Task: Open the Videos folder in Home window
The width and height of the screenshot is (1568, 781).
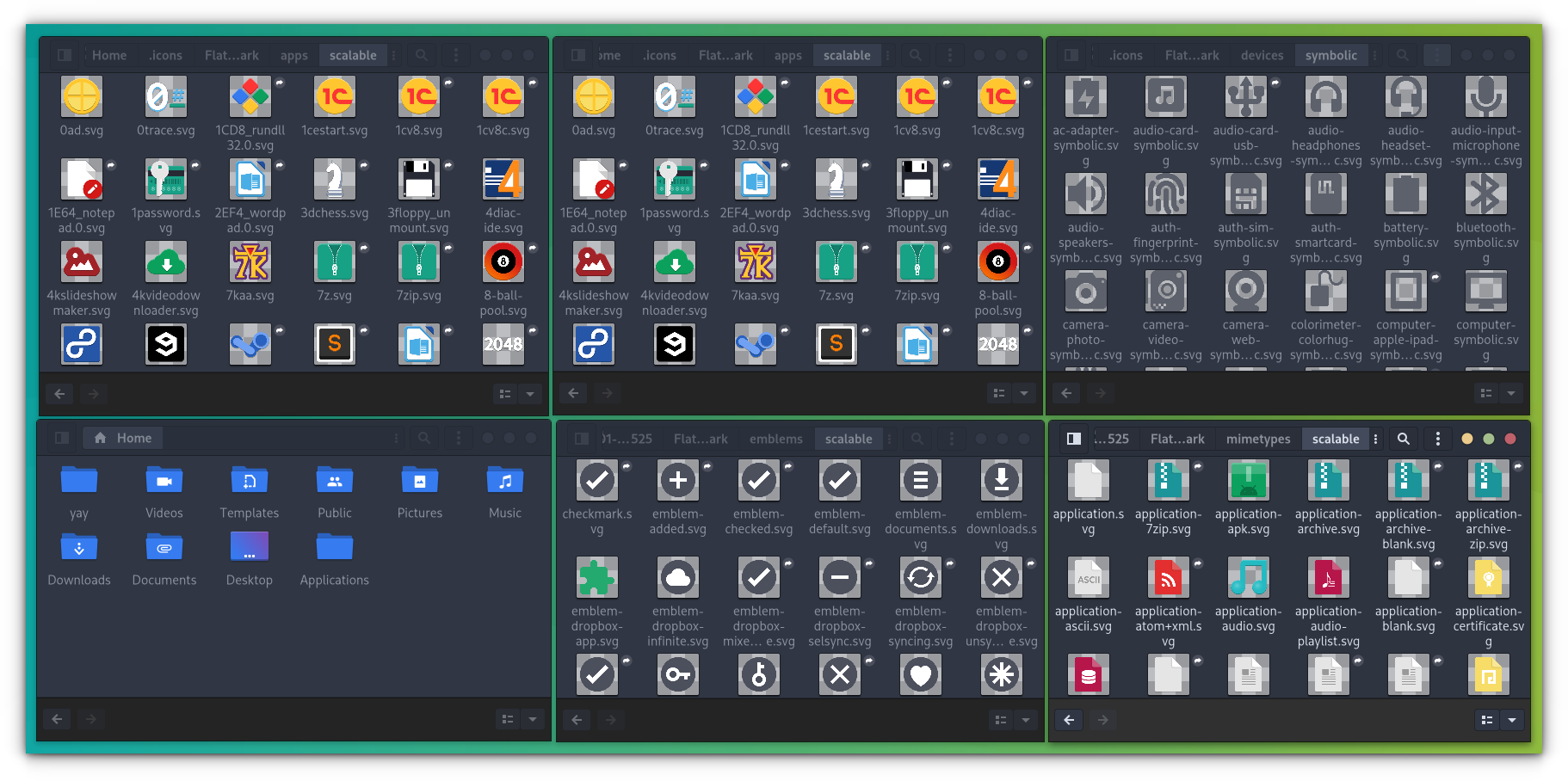Action: (164, 481)
